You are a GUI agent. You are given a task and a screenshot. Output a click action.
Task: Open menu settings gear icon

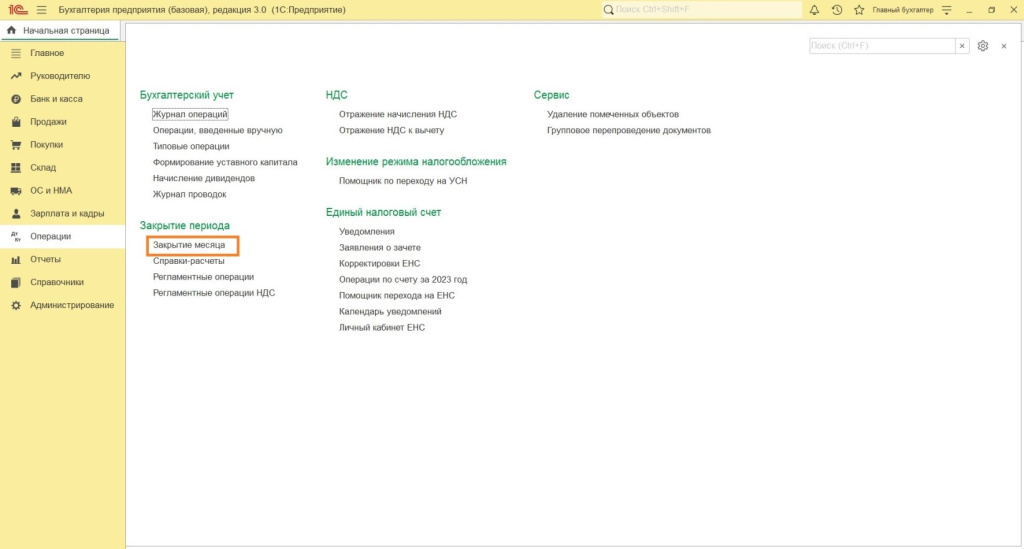coord(983,46)
